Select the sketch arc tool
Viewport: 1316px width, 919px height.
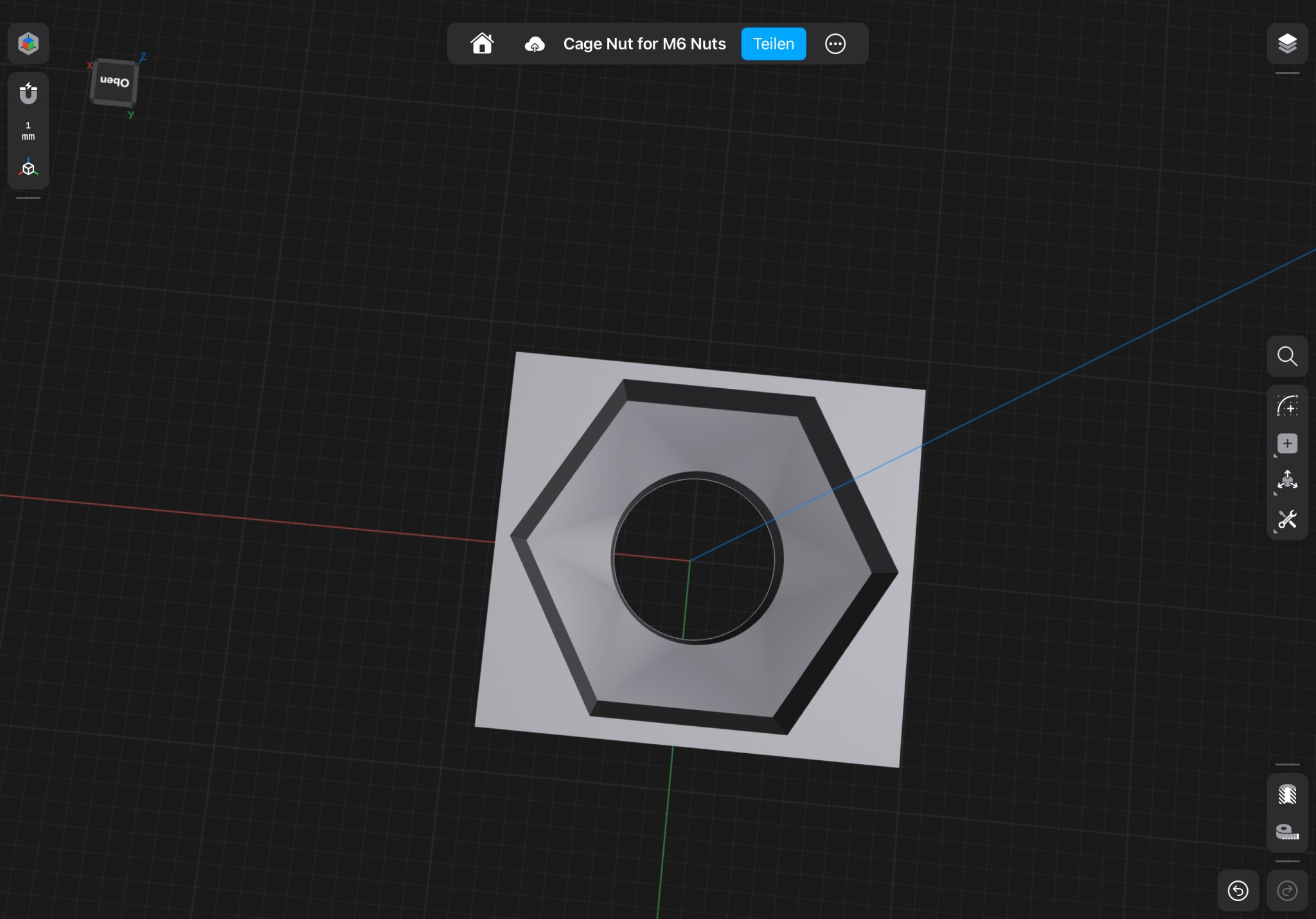point(1287,406)
